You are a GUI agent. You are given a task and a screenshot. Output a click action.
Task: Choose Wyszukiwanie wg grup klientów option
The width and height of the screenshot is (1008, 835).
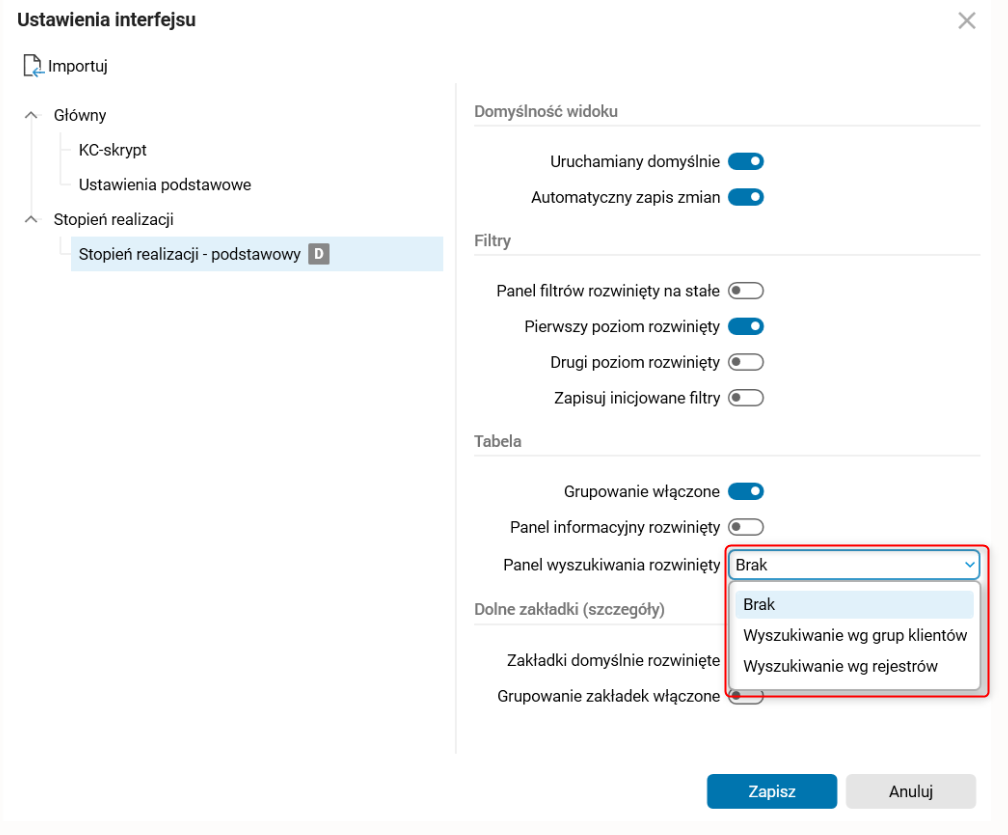tap(854, 636)
